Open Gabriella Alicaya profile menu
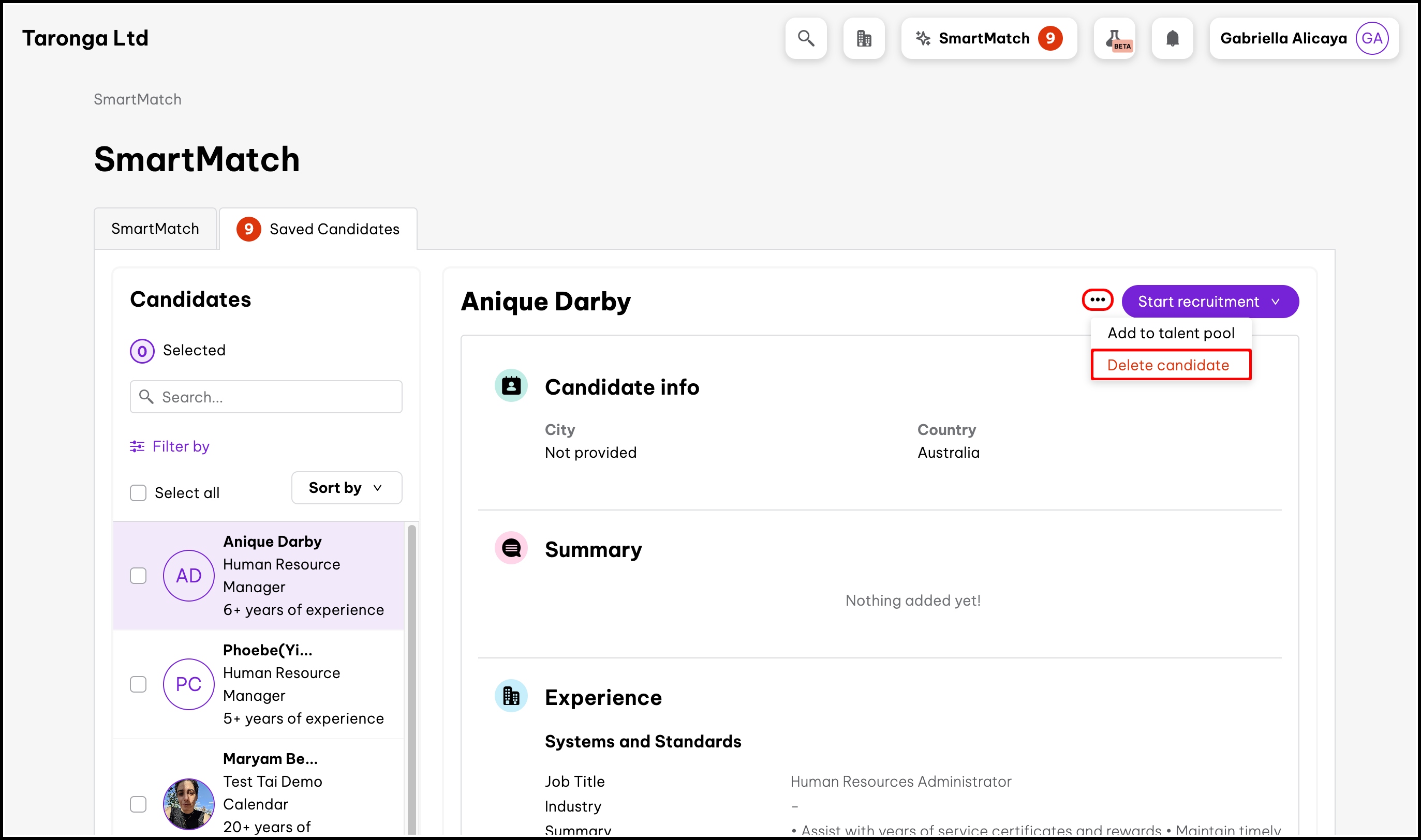Image resolution: width=1421 pixels, height=840 pixels. point(1304,38)
